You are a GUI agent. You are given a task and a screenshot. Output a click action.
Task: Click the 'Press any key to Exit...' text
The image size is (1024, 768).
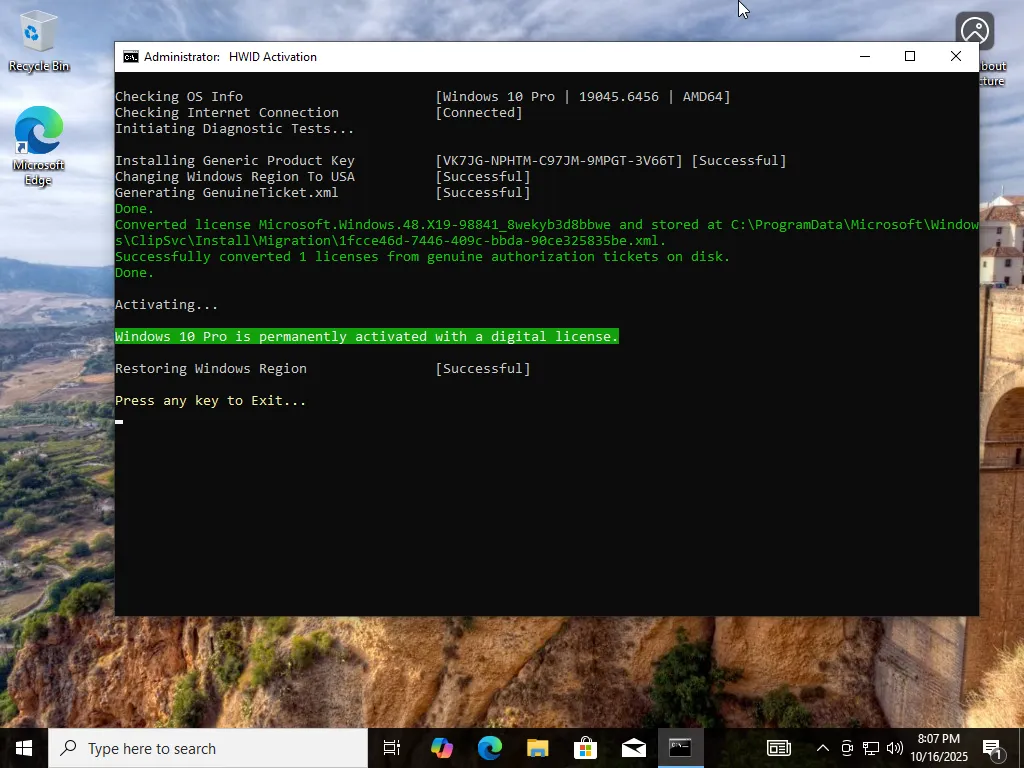[210, 400]
